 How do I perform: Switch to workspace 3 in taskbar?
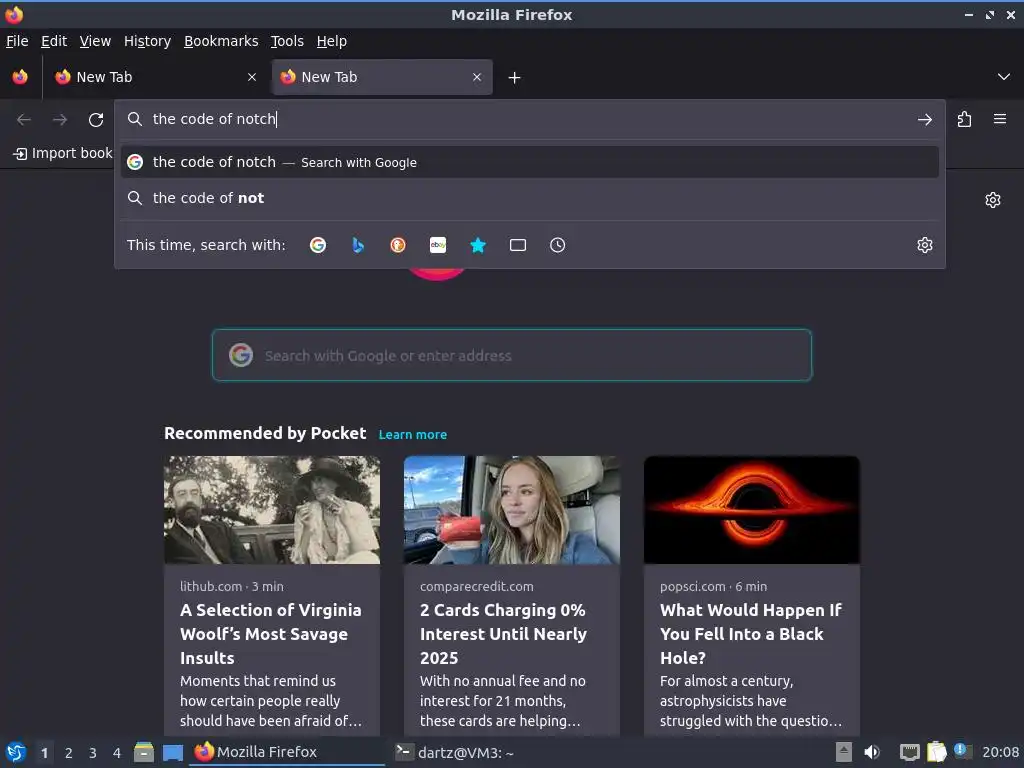point(93,753)
